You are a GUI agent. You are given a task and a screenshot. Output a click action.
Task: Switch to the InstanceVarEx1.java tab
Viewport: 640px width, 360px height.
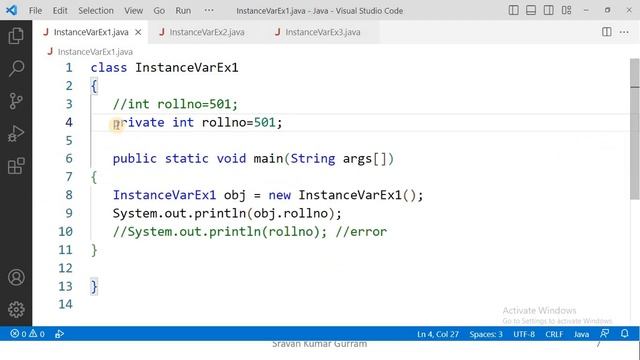coord(91,32)
